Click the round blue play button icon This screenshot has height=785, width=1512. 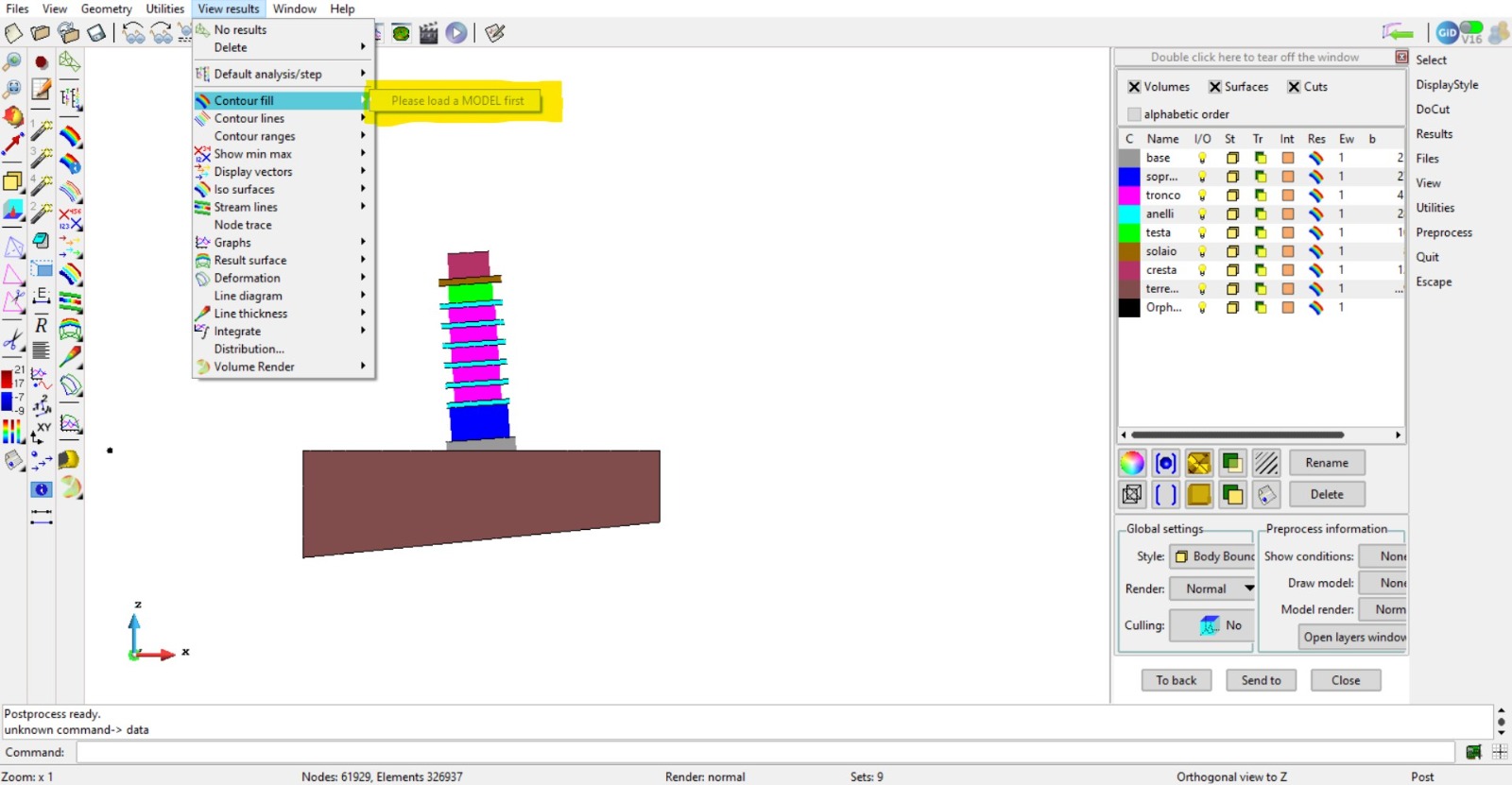(x=456, y=33)
